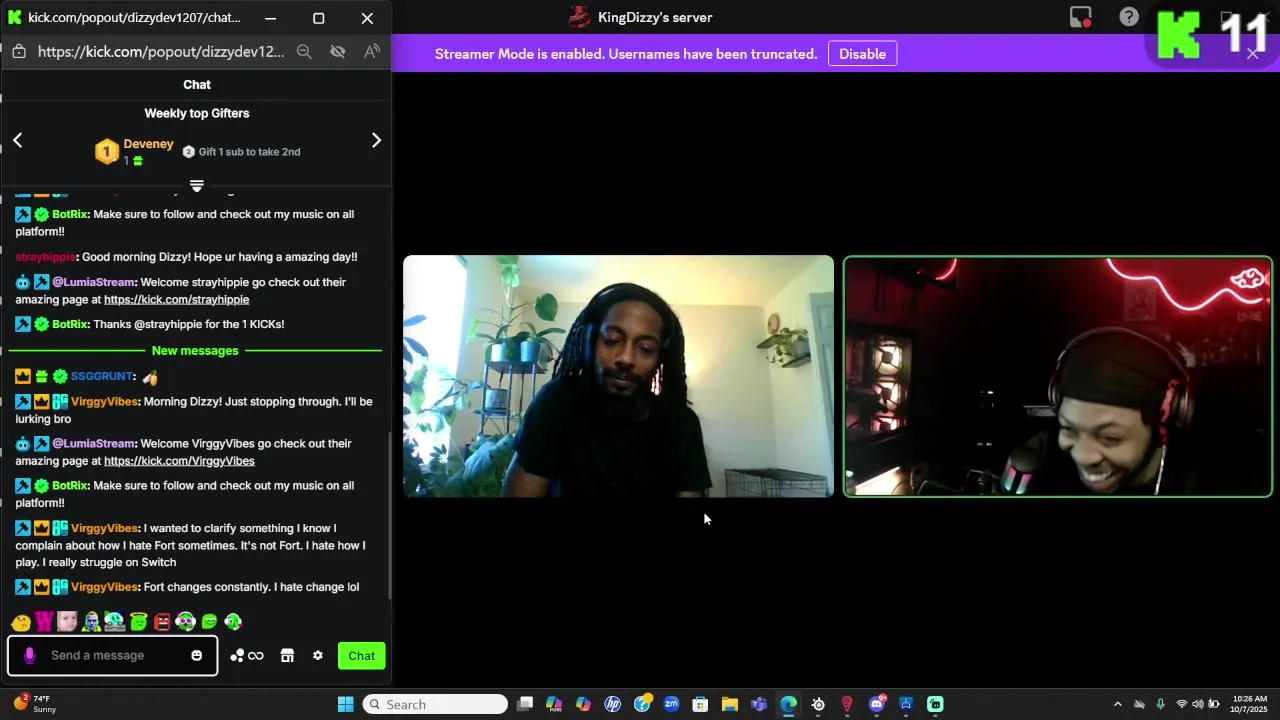Select the red-lit streamer video tile
Image resolution: width=1280 pixels, height=720 pixels.
click(1058, 376)
